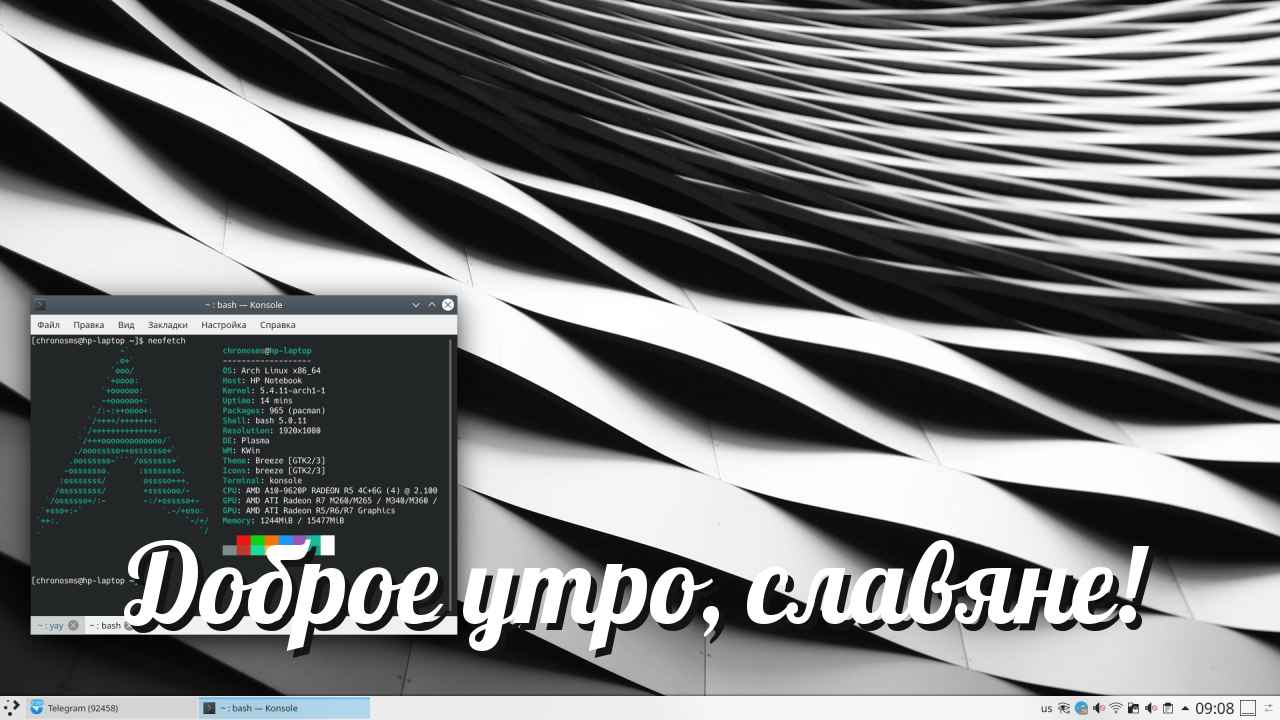Click the show desktop button
1280x720 pixels.
[1248, 708]
